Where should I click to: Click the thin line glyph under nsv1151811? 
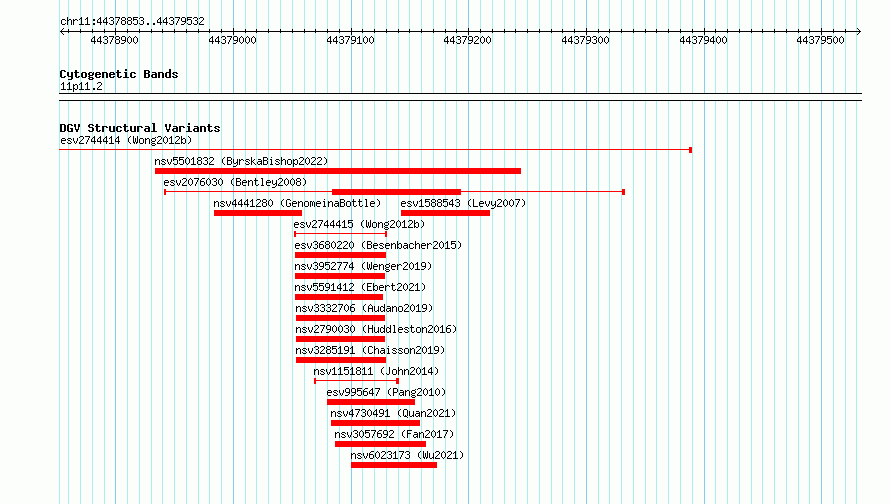point(356,381)
